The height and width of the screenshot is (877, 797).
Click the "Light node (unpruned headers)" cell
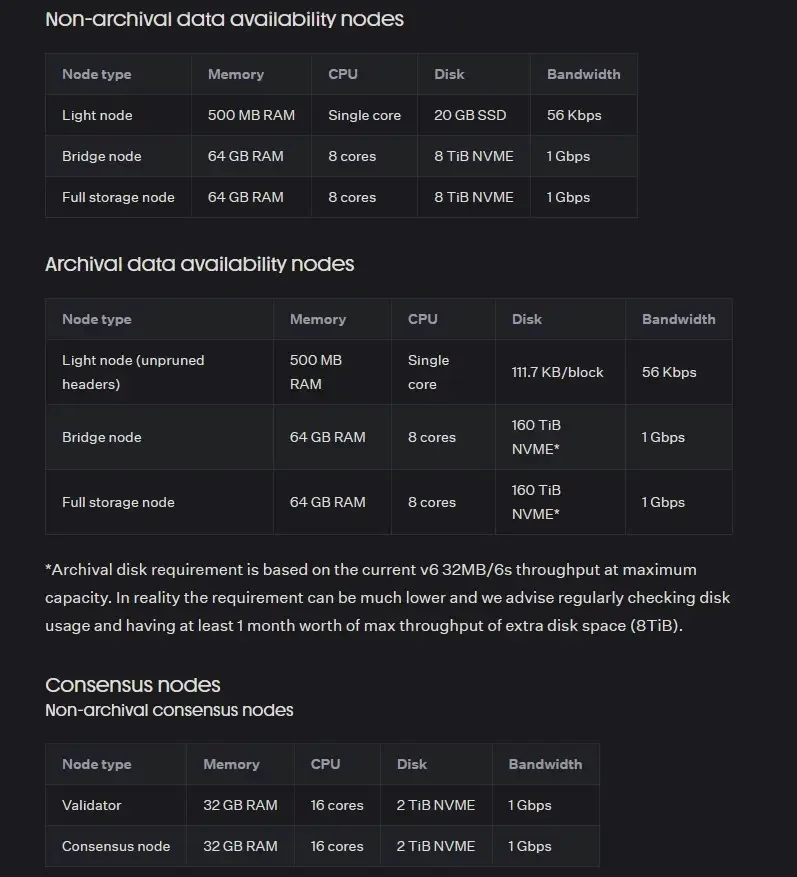click(x=133, y=372)
